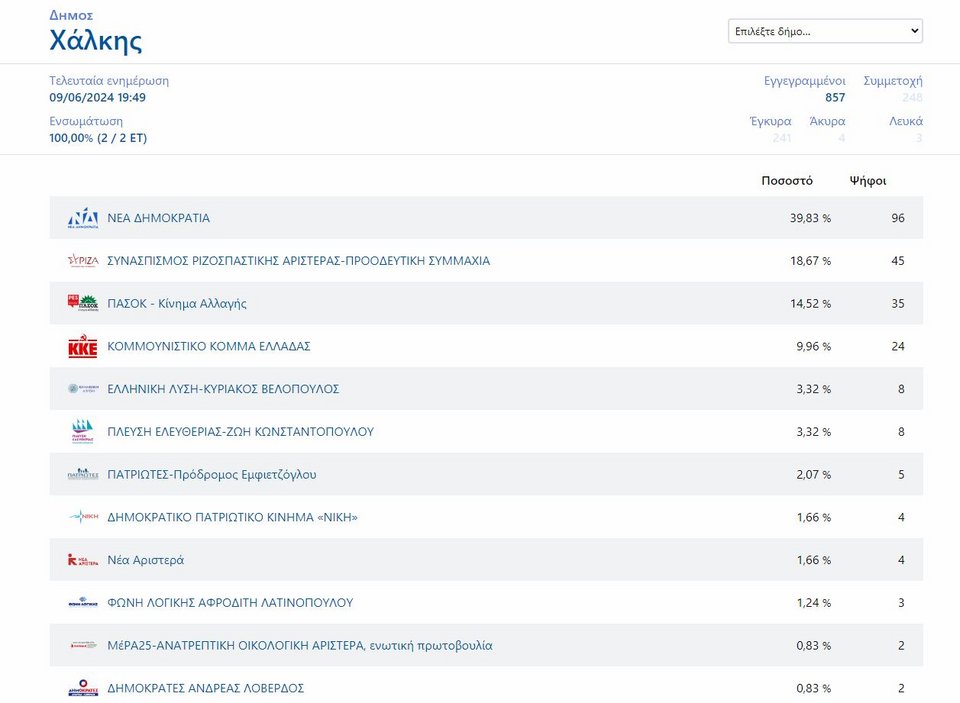The width and height of the screenshot is (960, 703).
Task: Click the '0,83 %' value in ΔΗΜΟΚΡΑΤΕΣ row
Action: click(814, 688)
